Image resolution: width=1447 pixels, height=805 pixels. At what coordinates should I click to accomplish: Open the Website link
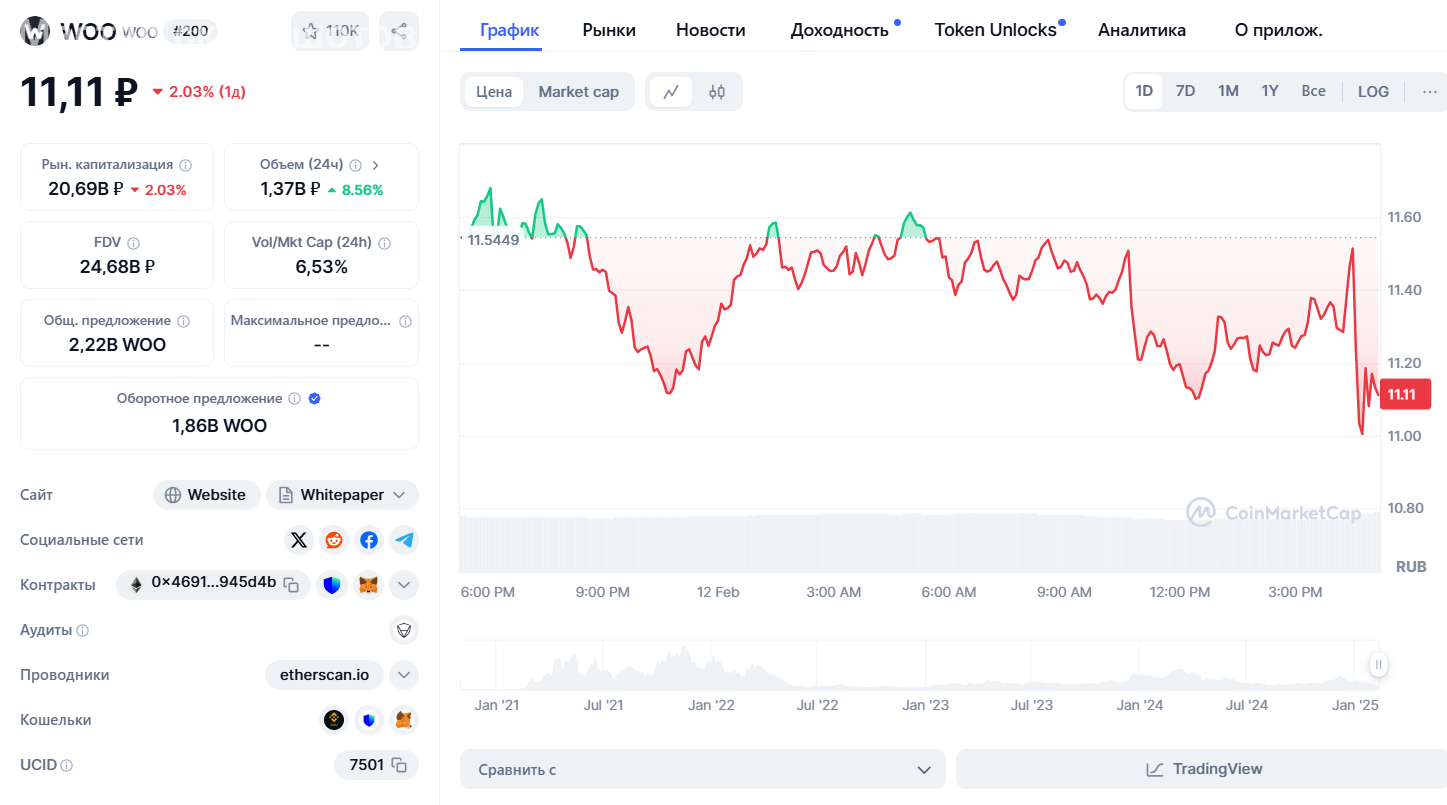point(206,495)
